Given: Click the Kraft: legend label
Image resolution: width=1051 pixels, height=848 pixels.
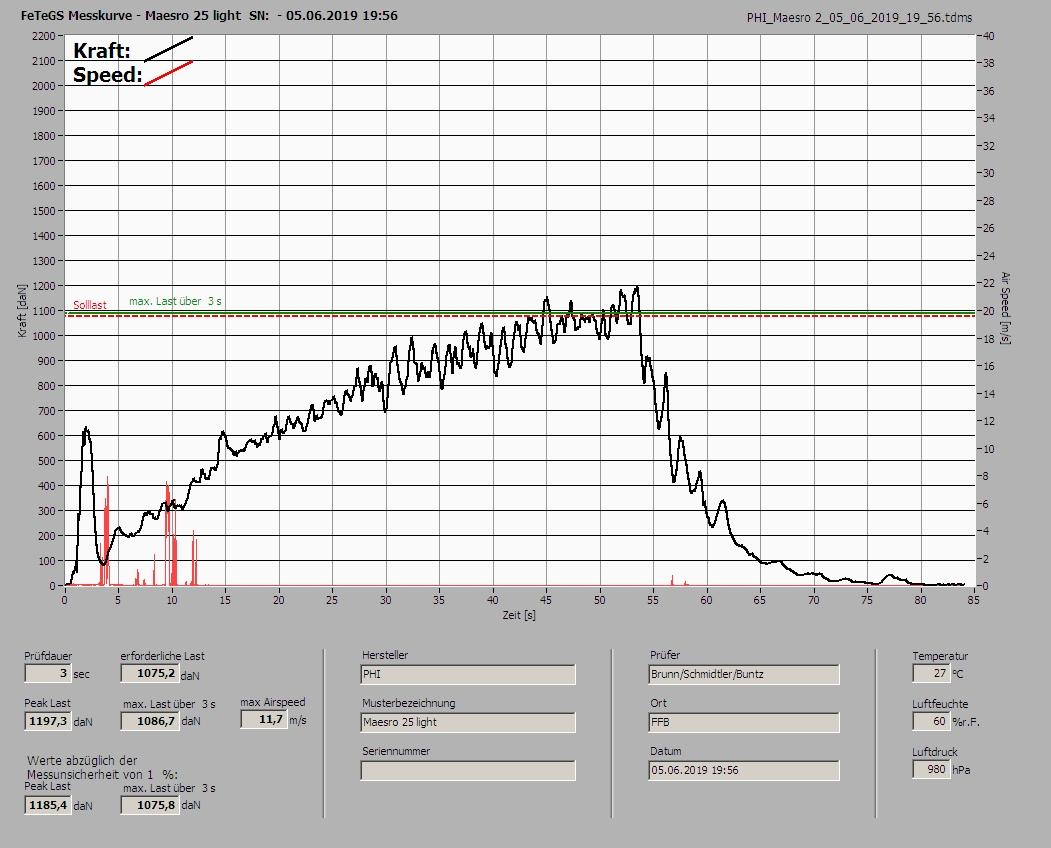Looking at the screenshot, I should (x=102, y=50).
